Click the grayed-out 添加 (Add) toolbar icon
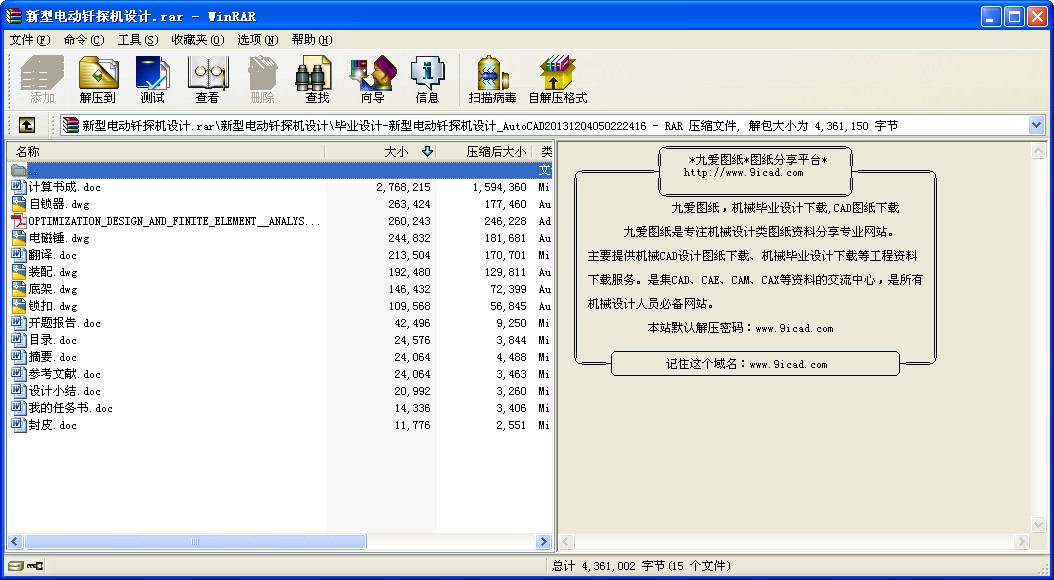Image resolution: width=1054 pixels, height=580 pixels. pos(42,79)
